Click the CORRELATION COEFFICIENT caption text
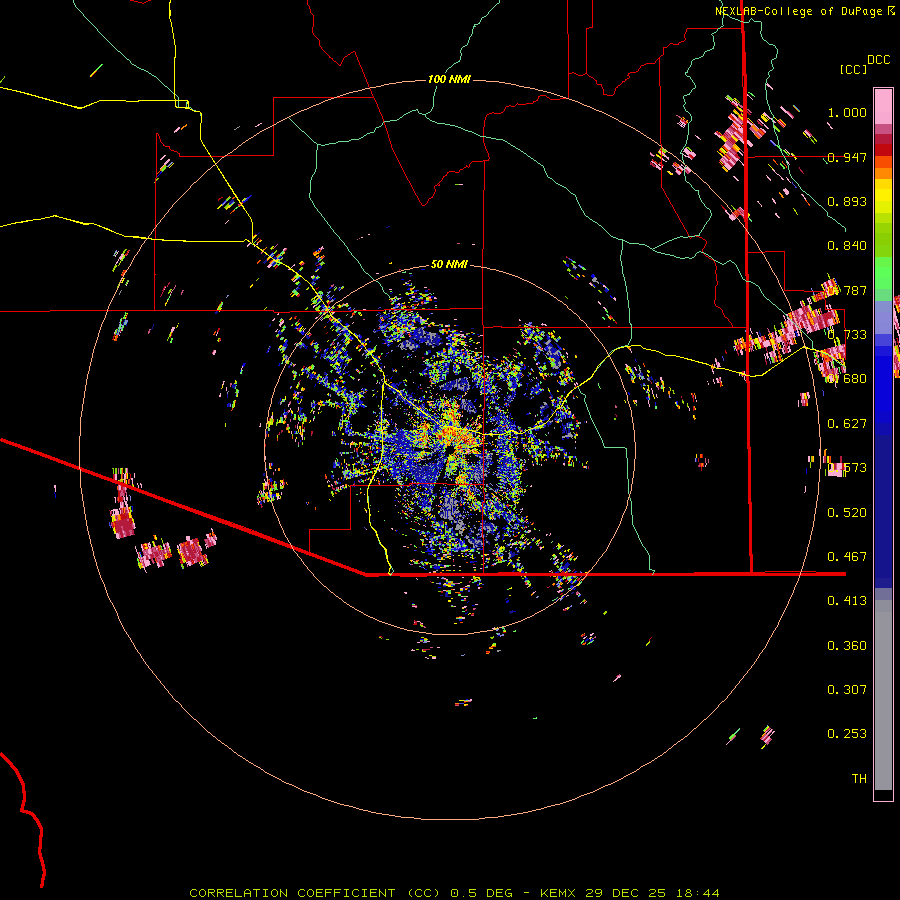 (x=292, y=893)
